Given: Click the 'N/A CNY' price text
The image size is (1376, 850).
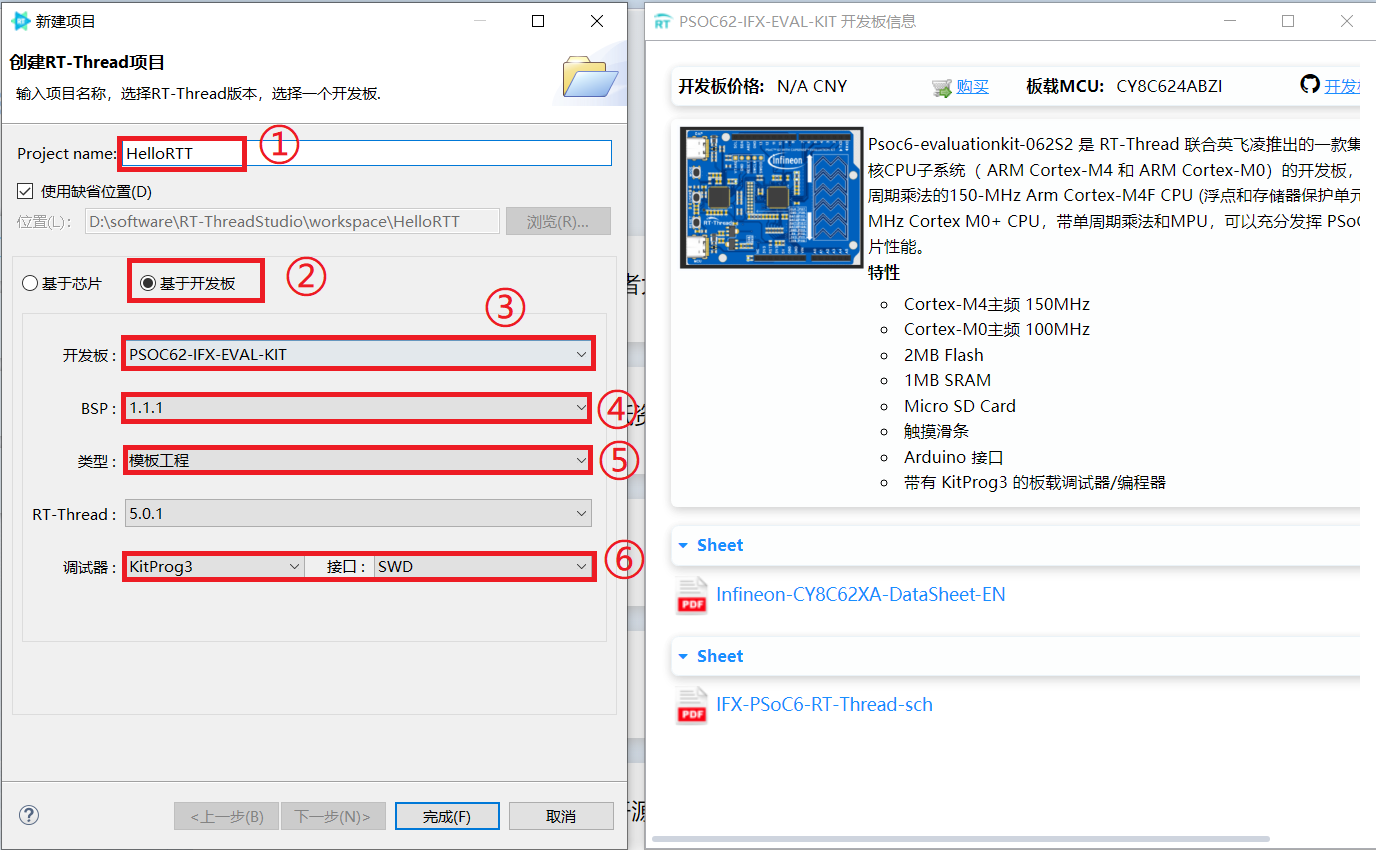Looking at the screenshot, I should (x=812, y=86).
